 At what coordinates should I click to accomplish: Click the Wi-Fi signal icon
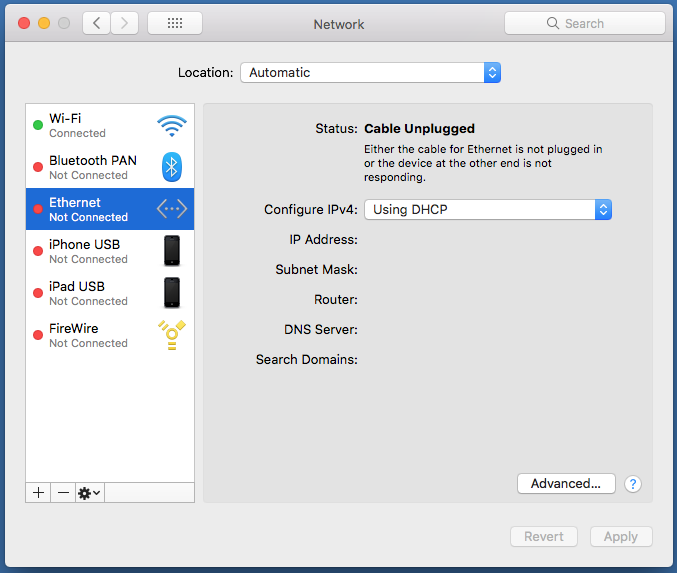pyautogui.click(x=172, y=126)
